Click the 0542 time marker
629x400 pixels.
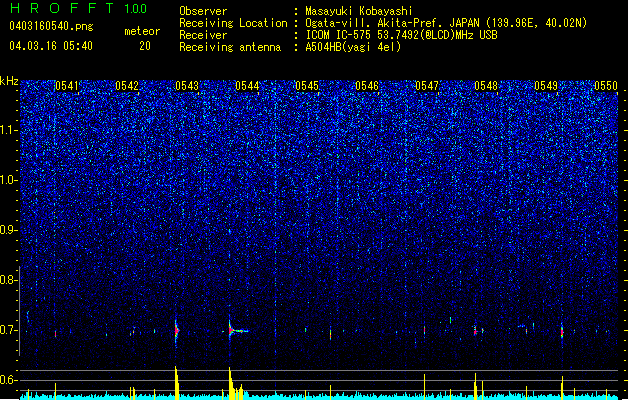(x=127, y=86)
